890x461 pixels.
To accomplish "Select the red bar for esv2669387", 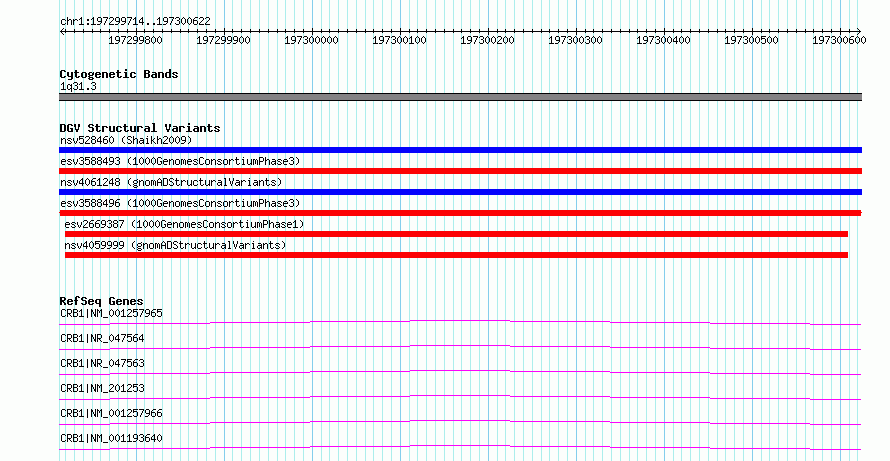I will [x=456, y=234].
